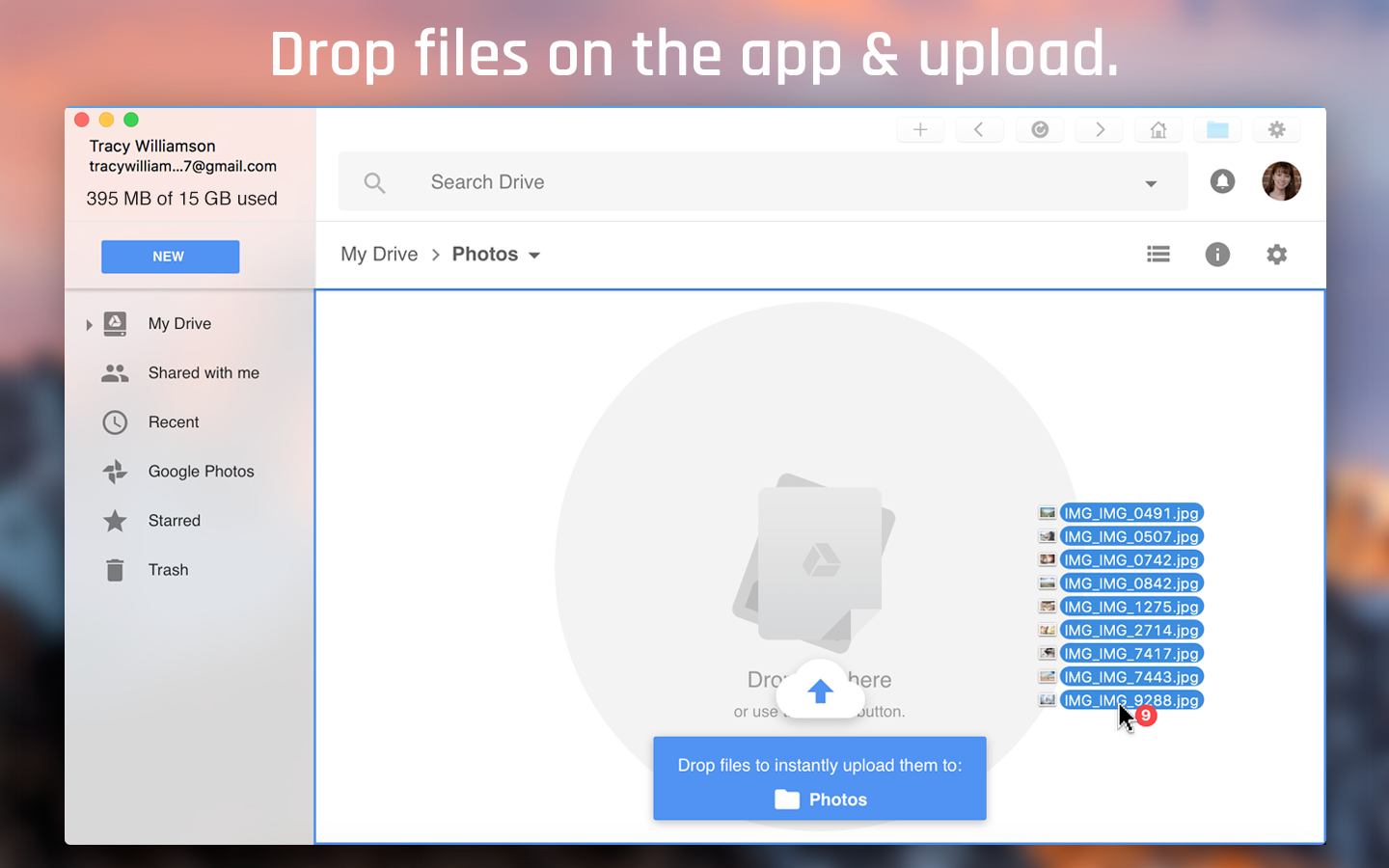Open the notifications bell
Viewport: 1389px width, 868px height.
coord(1222,181)
